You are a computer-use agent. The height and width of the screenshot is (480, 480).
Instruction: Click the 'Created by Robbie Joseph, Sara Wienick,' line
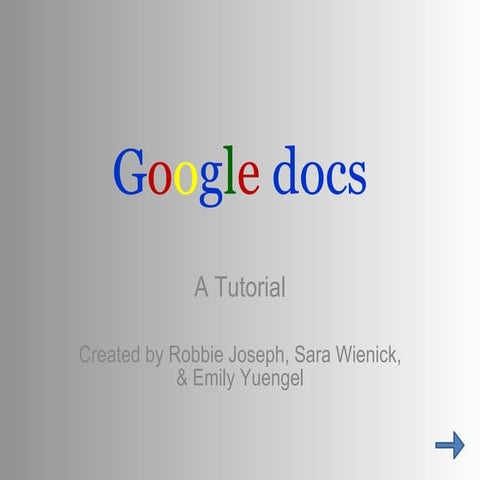[240, 355]
